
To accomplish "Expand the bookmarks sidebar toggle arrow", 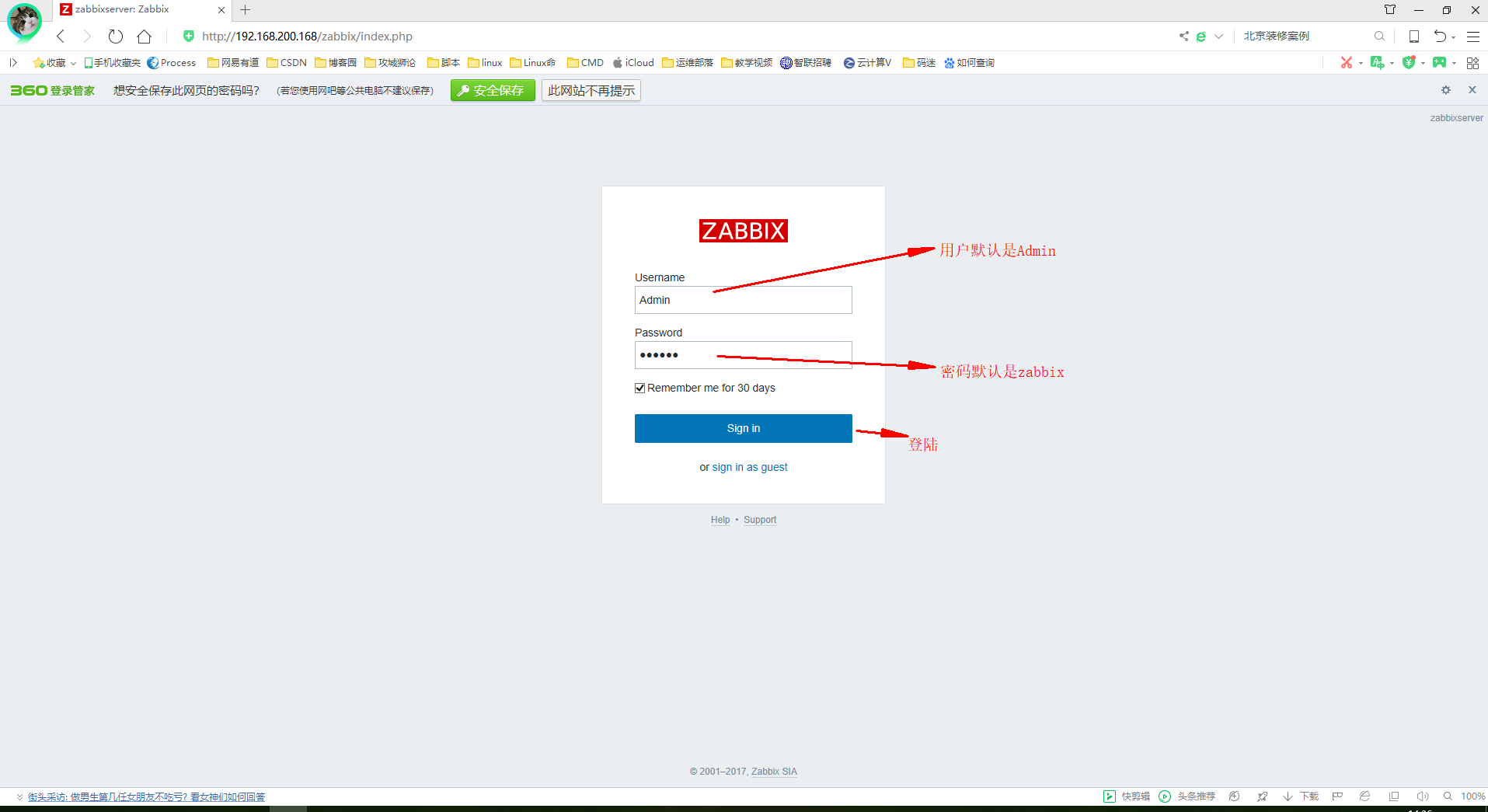I will point(13,62).
